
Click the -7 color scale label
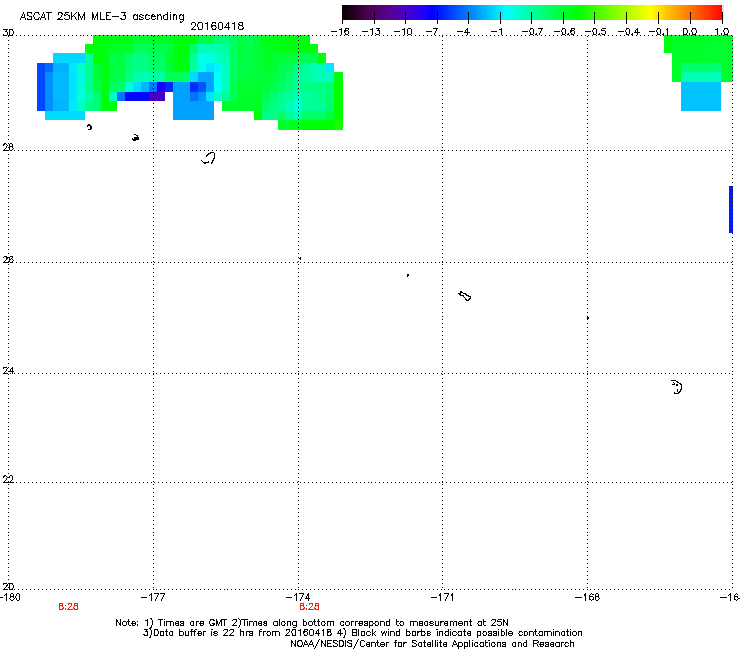432,32
